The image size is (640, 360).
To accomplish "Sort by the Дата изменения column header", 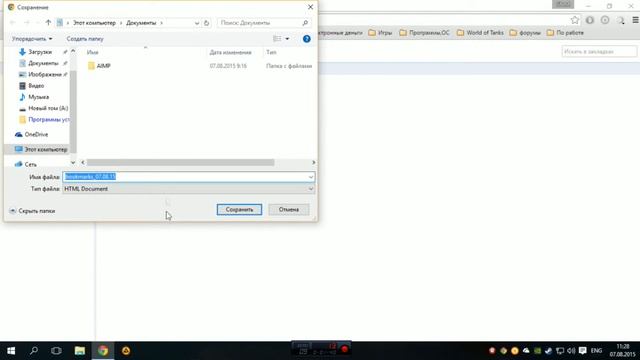I will click(x=230, y=52).
